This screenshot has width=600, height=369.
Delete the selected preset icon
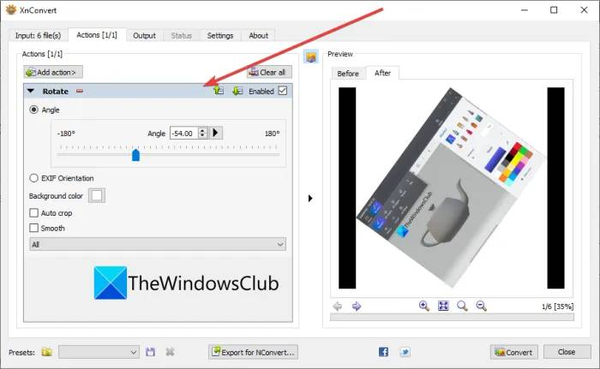pyautogui.click(x=170, y=352)
